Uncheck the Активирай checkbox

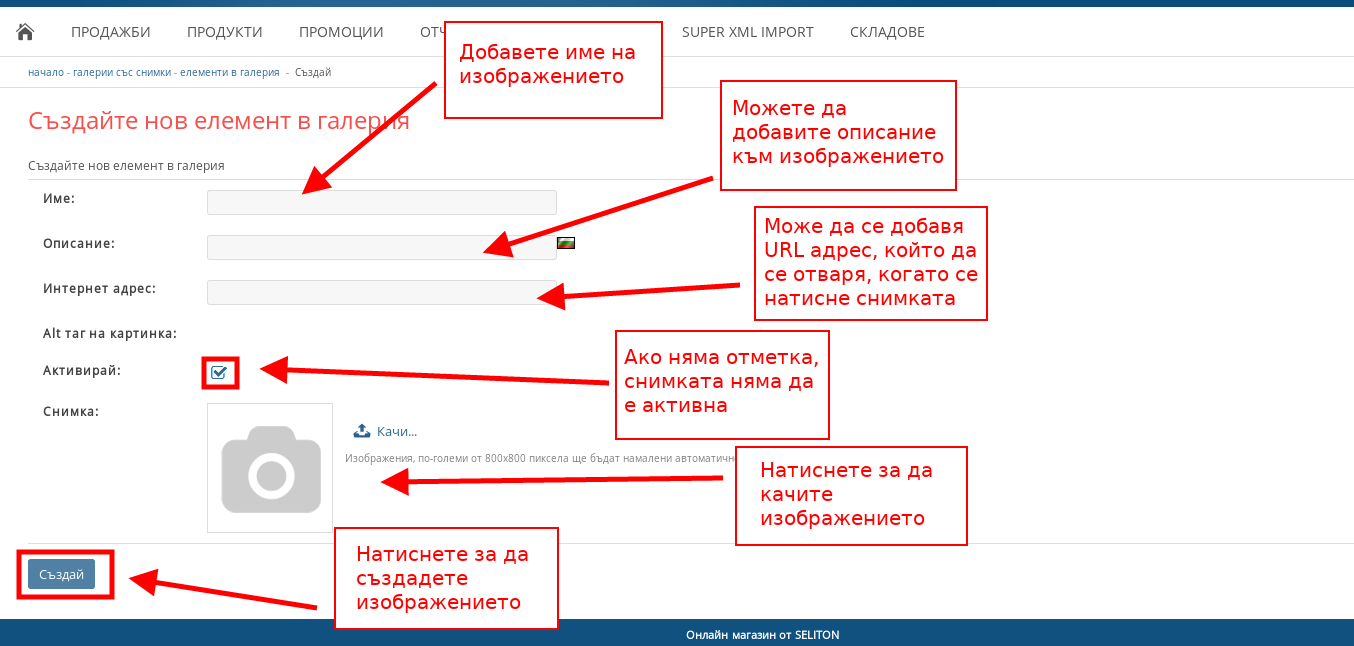click(x=219, y=373)
